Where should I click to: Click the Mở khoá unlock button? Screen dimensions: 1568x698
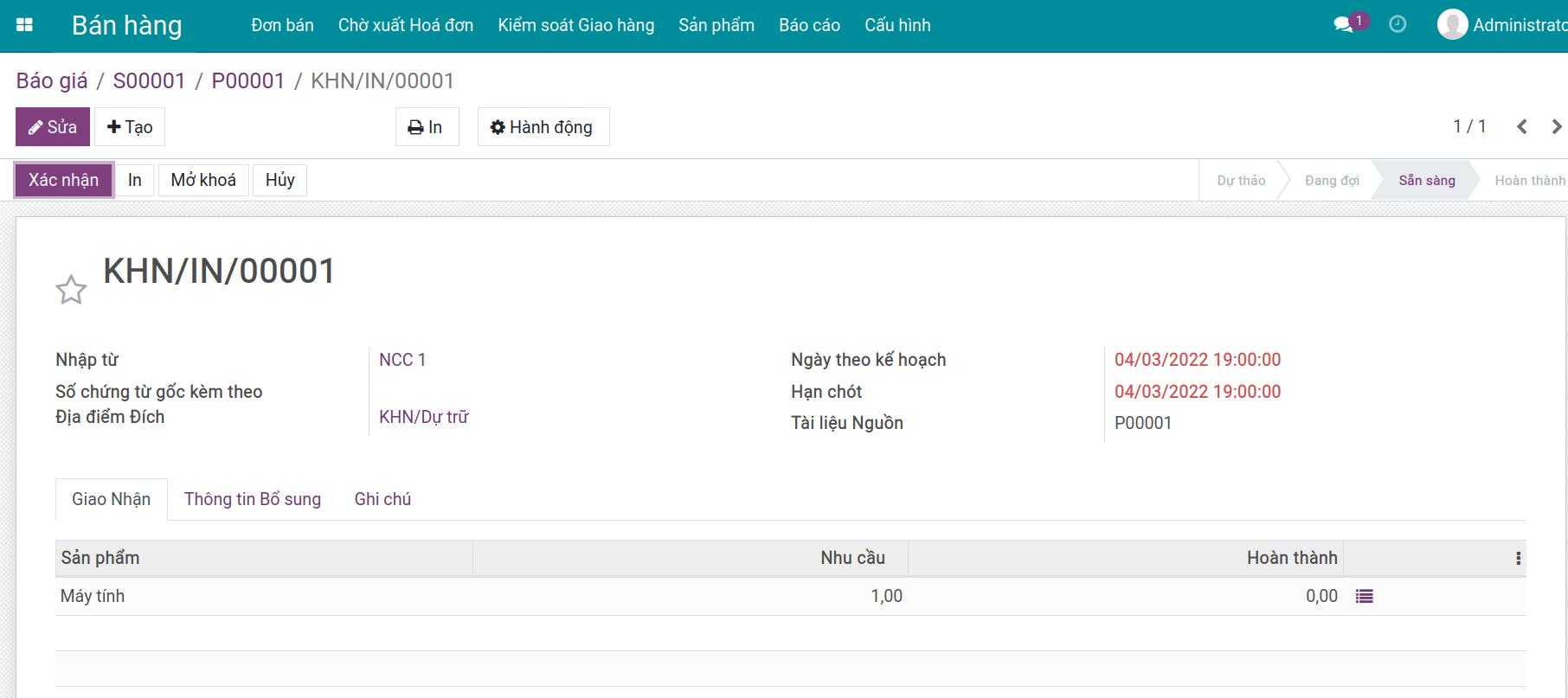[x=203, y=180]
